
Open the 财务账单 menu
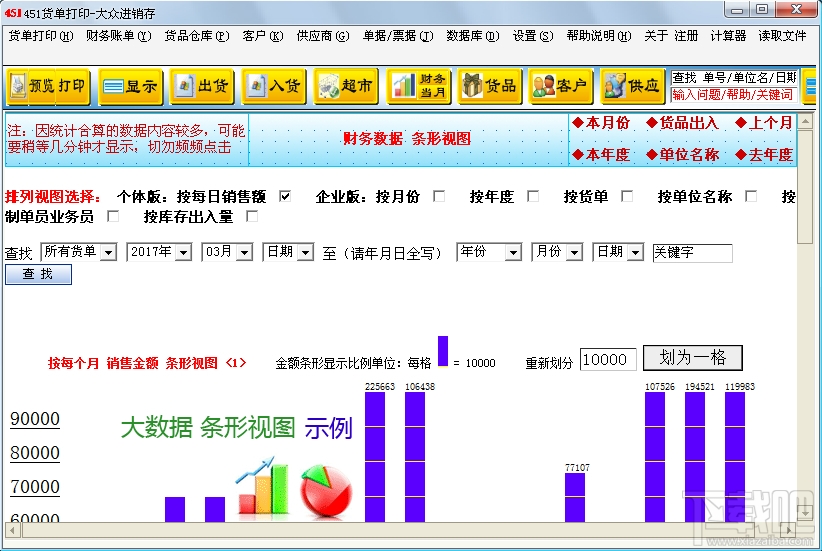pyautogui.click(x=118, y=36)
